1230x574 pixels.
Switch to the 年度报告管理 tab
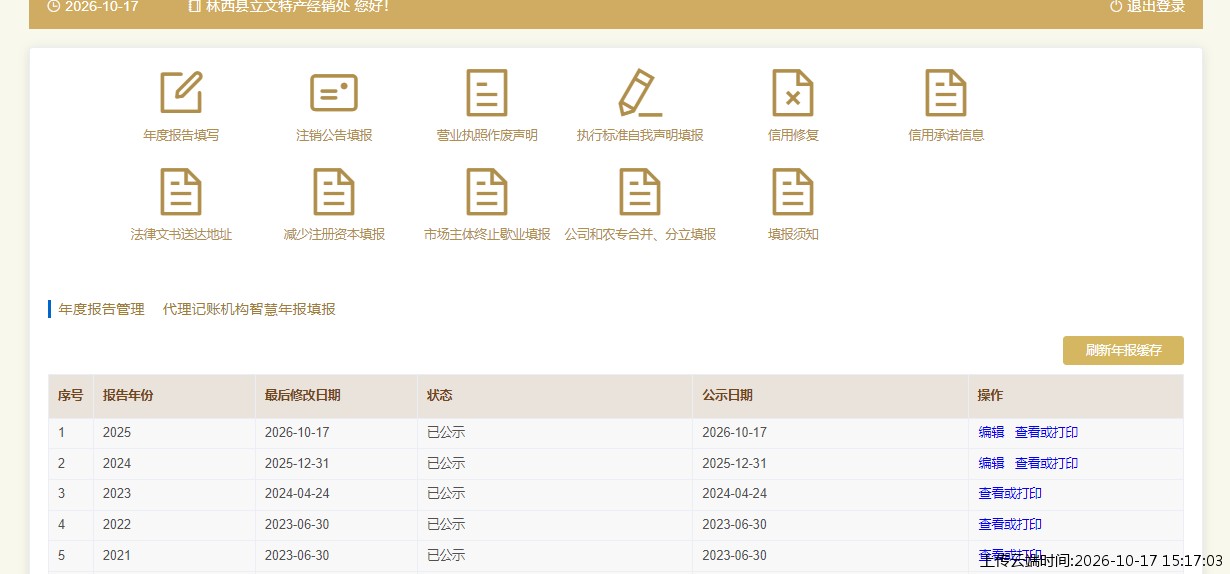[x=101, y=309]
